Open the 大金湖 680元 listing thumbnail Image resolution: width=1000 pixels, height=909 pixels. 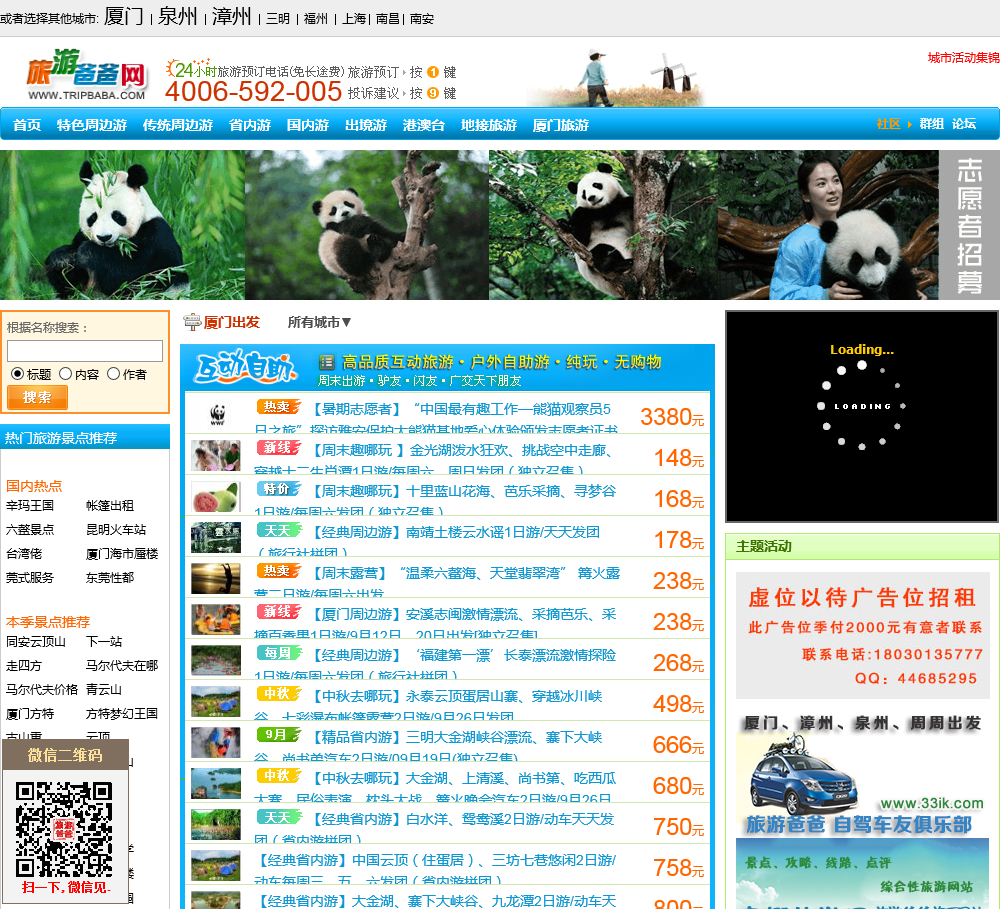[x=216, y=783]
